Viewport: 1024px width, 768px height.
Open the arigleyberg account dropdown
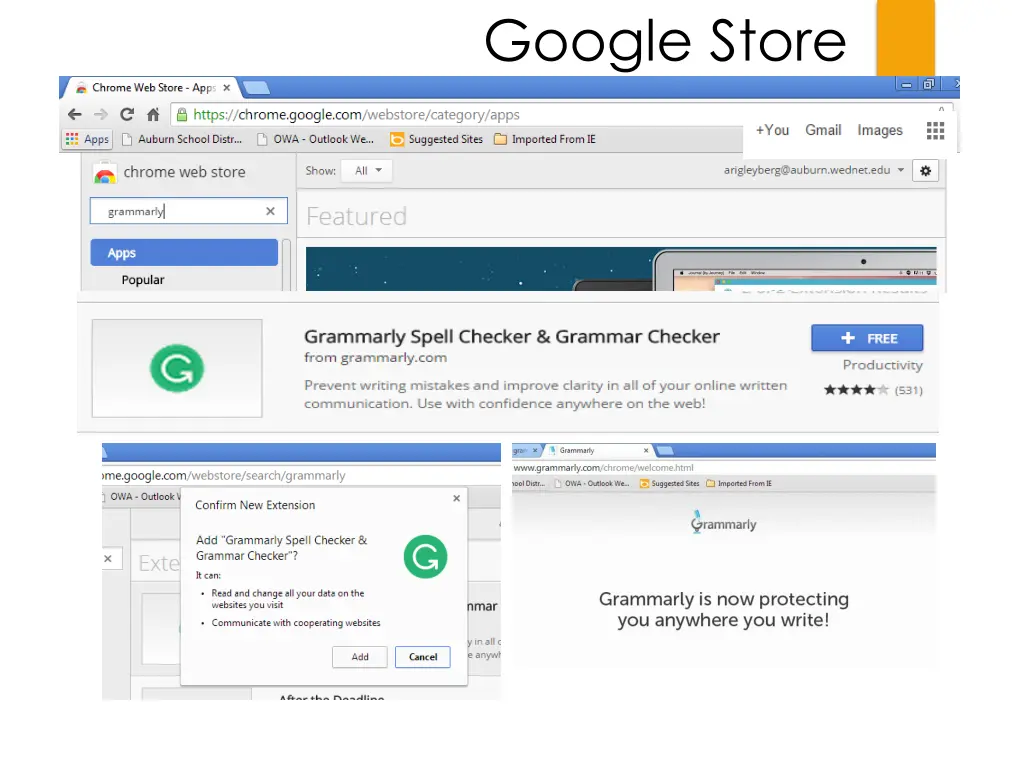pyautogui.click(x=814, y=170)
